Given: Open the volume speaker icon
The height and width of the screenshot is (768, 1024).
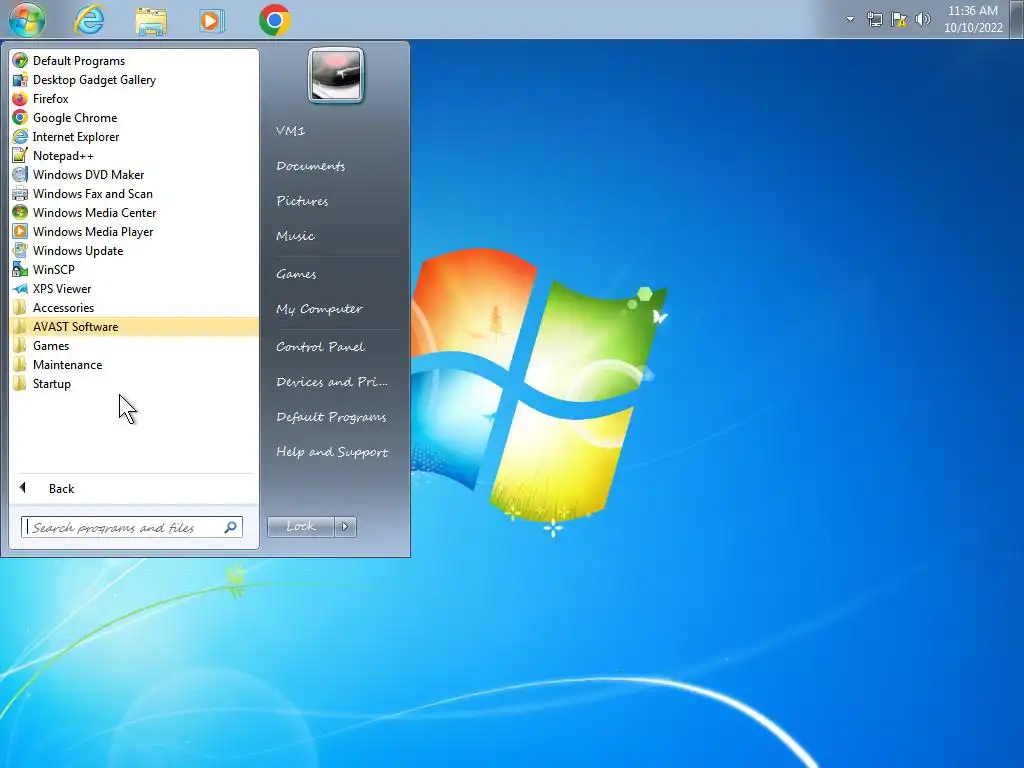Looking at the screenshot, I should (x=923, y=20).
